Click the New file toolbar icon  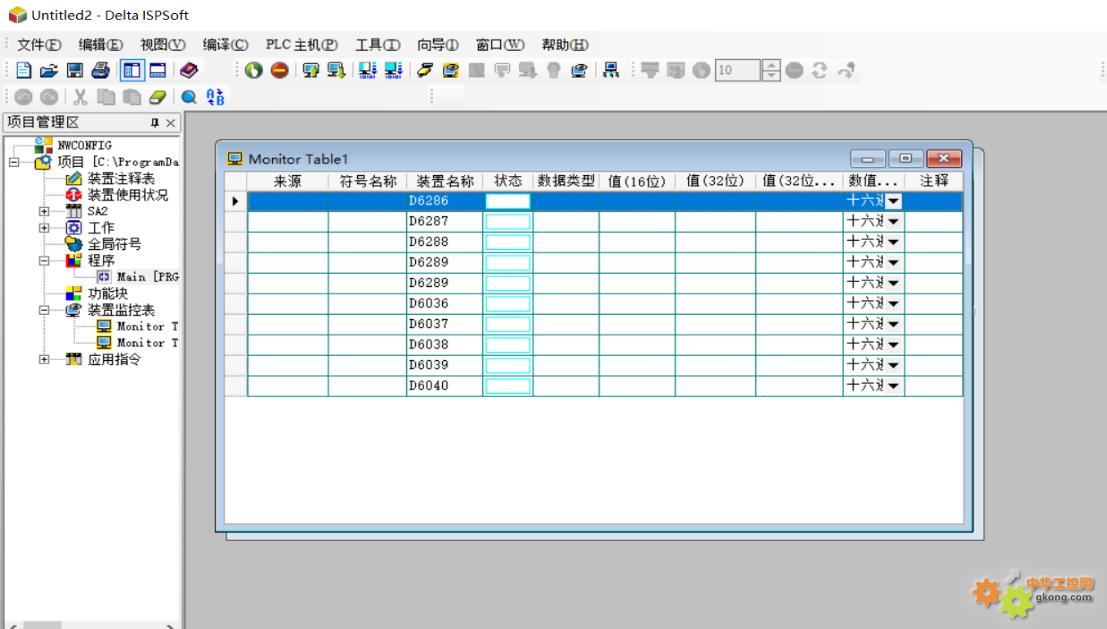click(23, 70)
